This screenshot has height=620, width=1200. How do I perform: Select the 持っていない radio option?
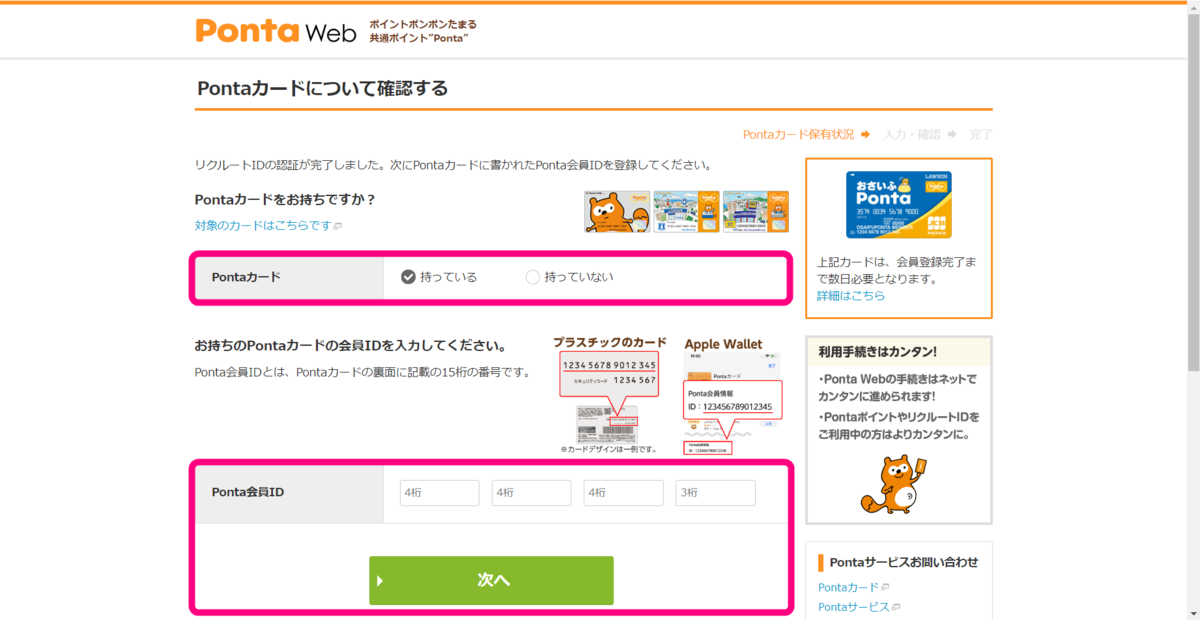coord(569,277)
